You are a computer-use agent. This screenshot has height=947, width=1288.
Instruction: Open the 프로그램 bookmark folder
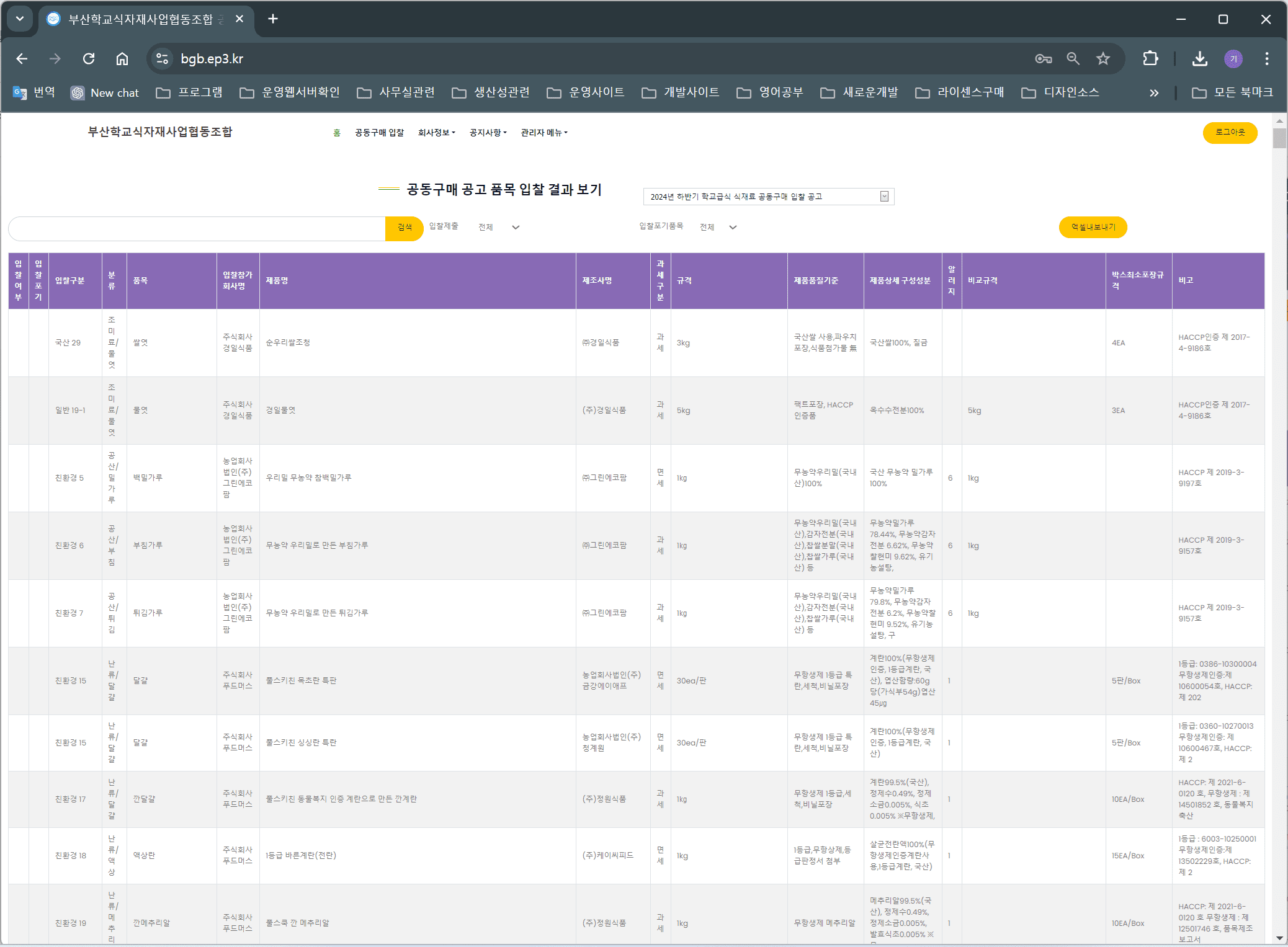pos(189,92)
